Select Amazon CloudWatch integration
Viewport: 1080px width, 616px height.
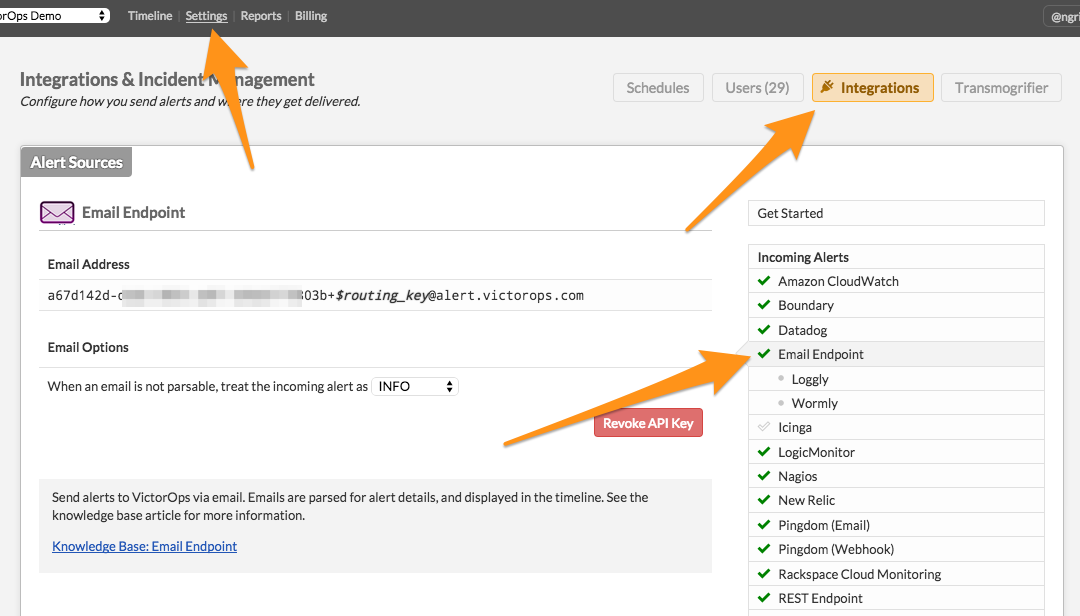[x=896, y=280]
